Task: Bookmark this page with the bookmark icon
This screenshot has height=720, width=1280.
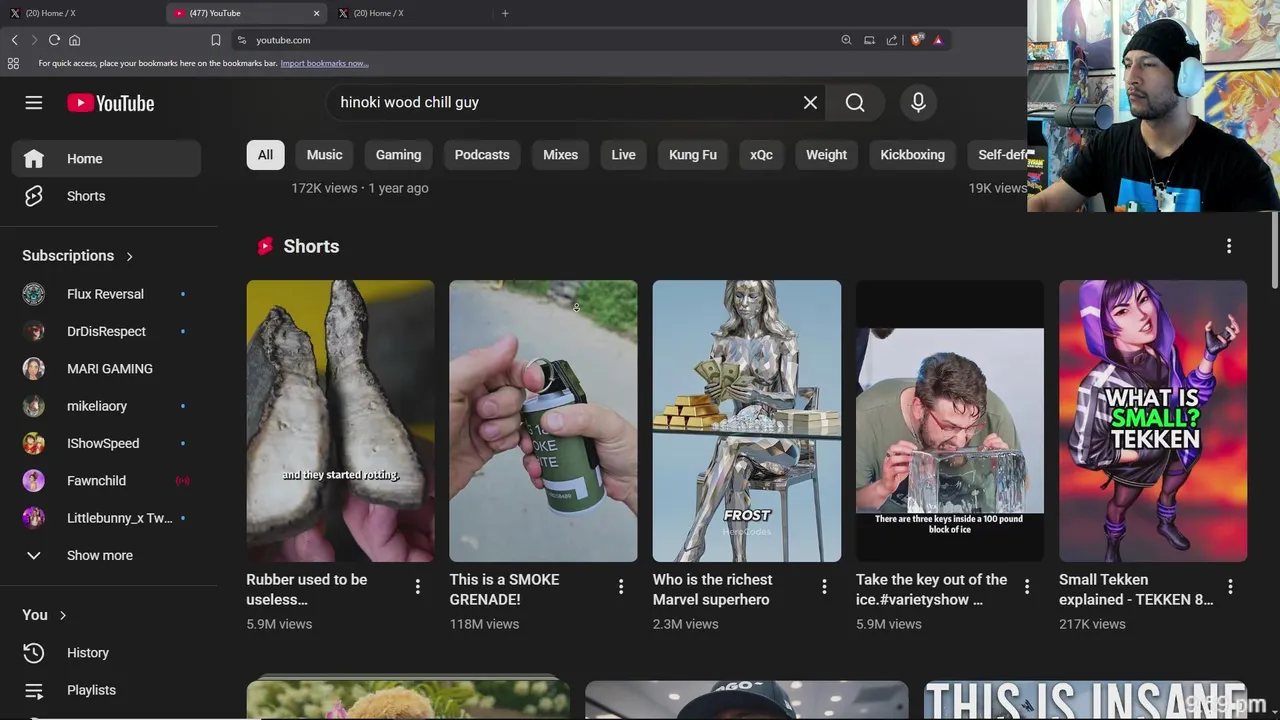Action: [x=215, y=40]
